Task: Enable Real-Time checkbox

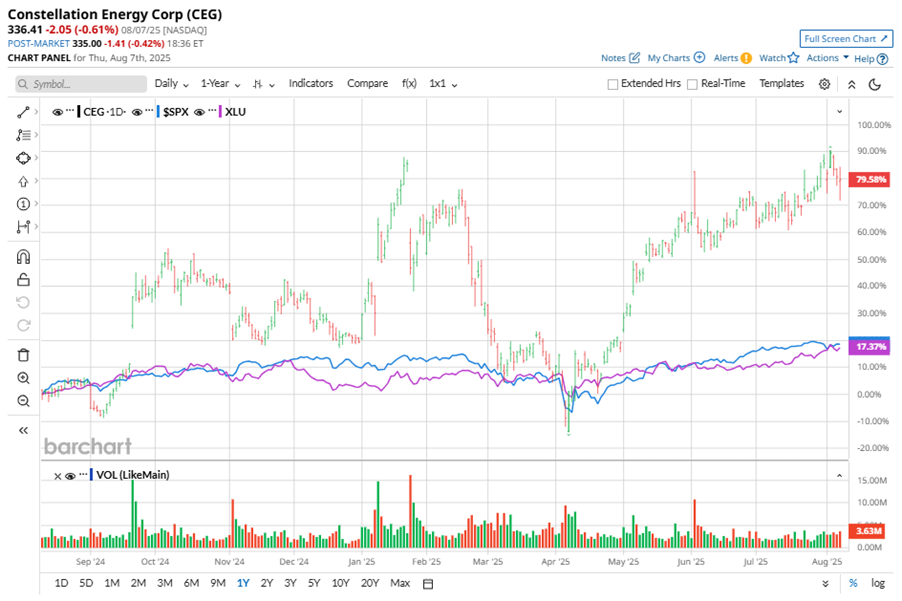Action: pyautogui.click(x=693, y=84)
